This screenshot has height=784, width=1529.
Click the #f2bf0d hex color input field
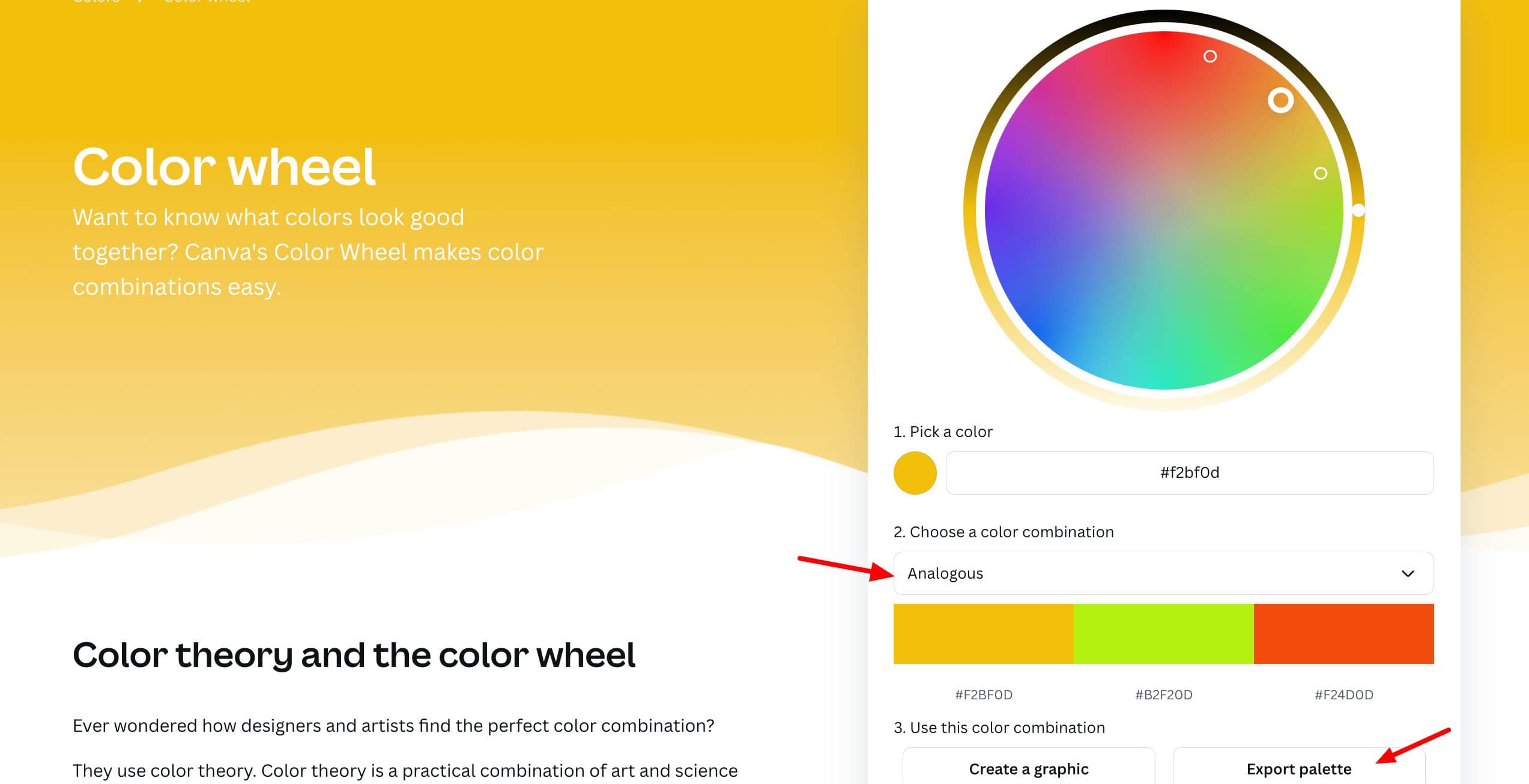(1189, 473)
